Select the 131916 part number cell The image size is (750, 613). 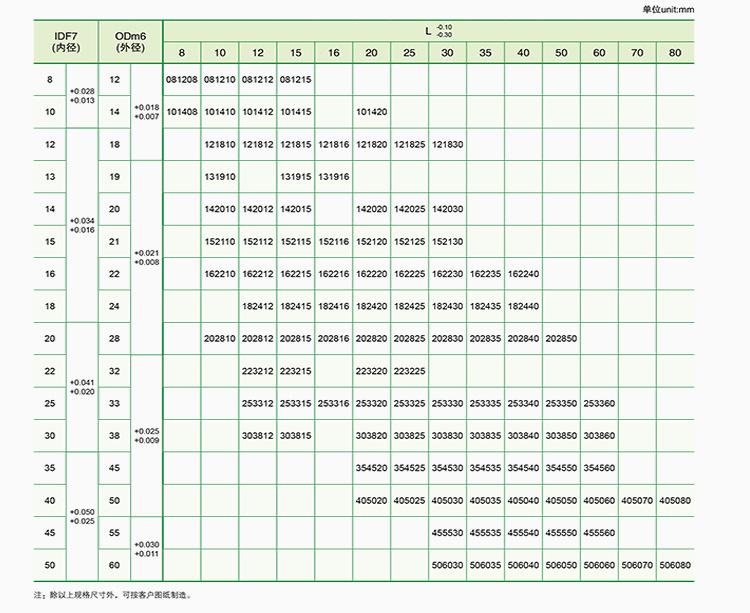pos(333,177)
